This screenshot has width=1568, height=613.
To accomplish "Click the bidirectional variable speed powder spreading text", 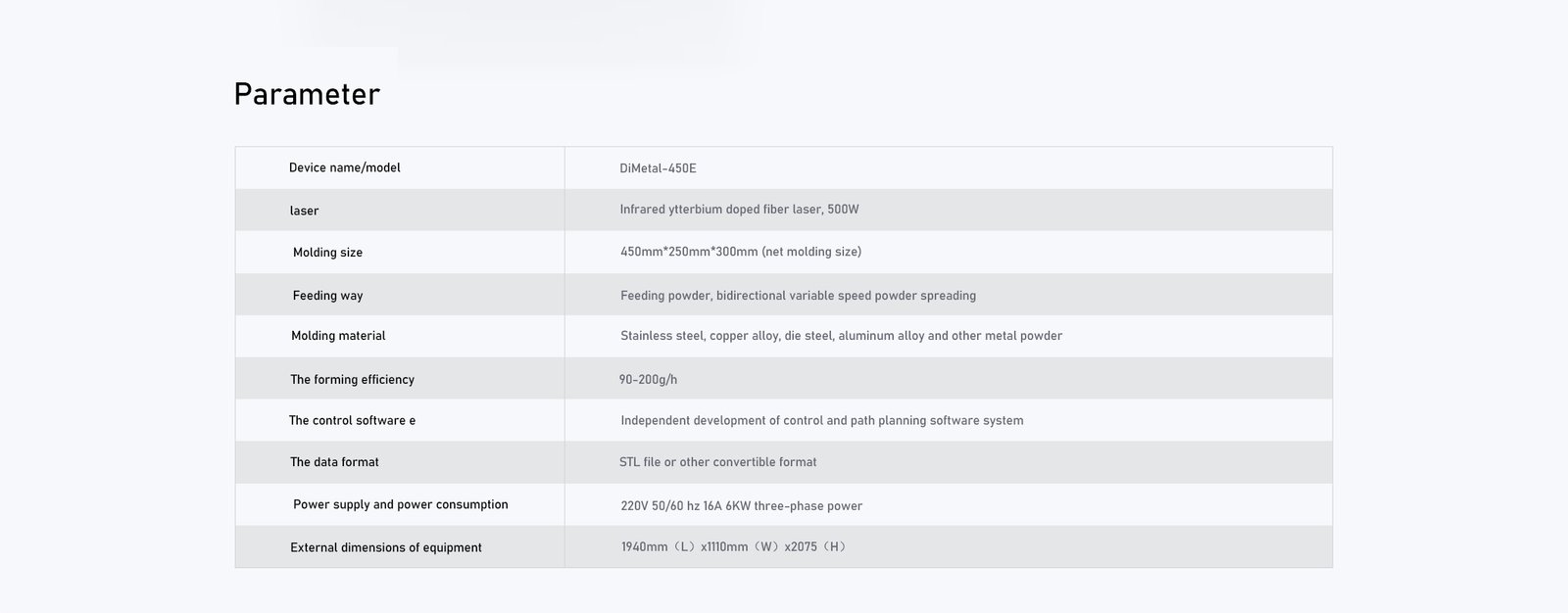I will (846, 296).
